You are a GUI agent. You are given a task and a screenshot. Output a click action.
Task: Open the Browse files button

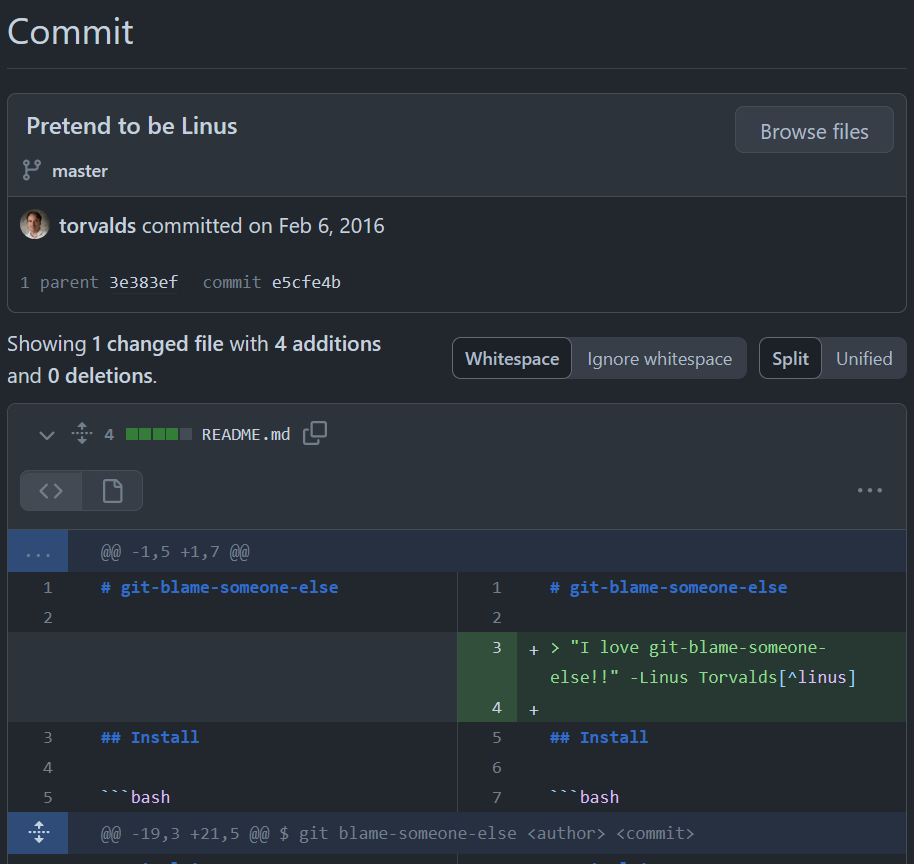tap(814, 129)
